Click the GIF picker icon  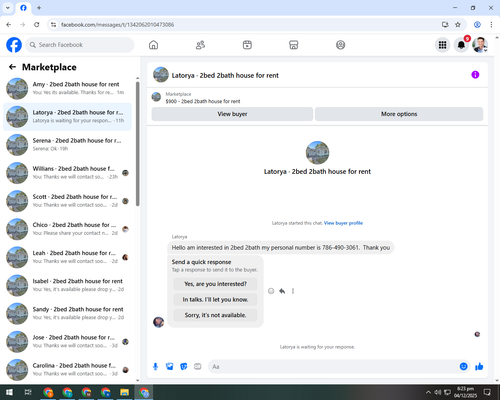(198, 367)
